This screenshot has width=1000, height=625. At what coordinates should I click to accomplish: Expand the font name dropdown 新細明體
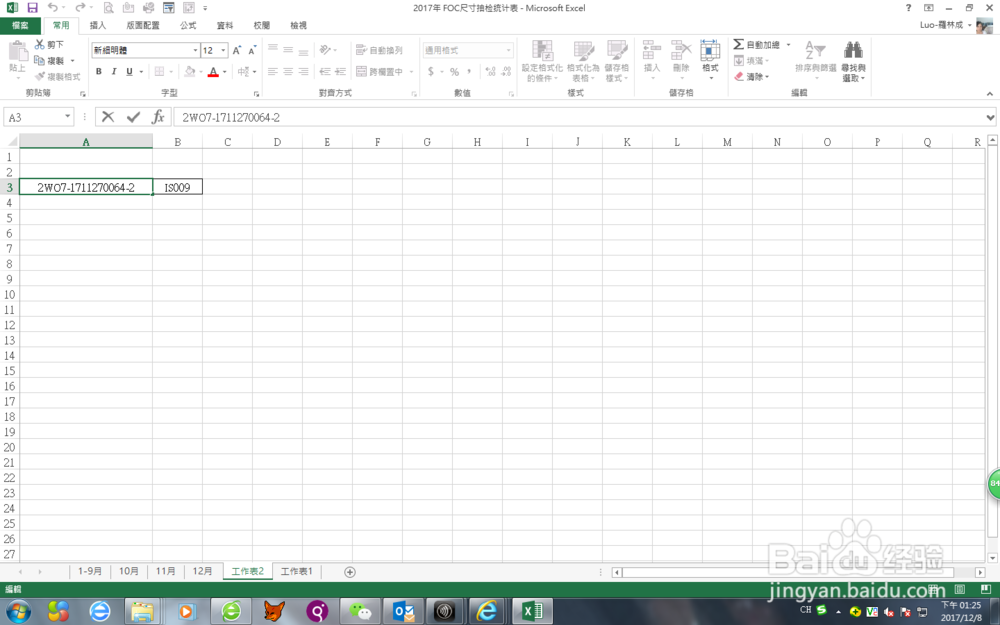coord(195,50)
